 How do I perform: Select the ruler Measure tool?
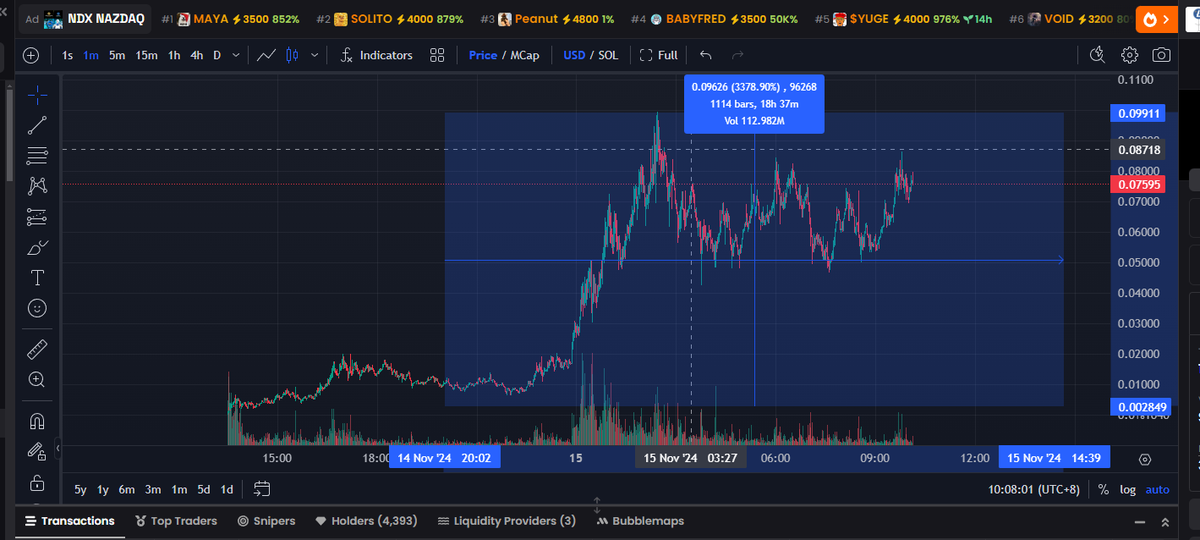[x=37, y=349]
